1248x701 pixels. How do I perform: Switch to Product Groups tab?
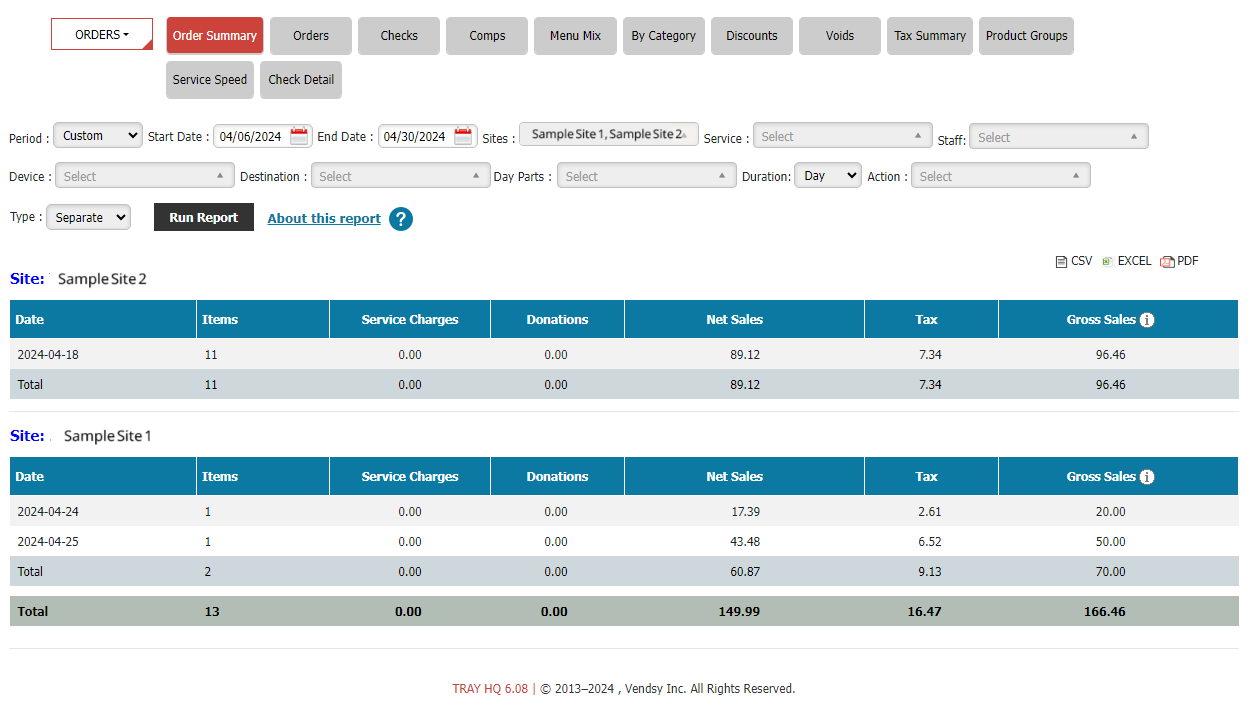[x=1026, y=36]
